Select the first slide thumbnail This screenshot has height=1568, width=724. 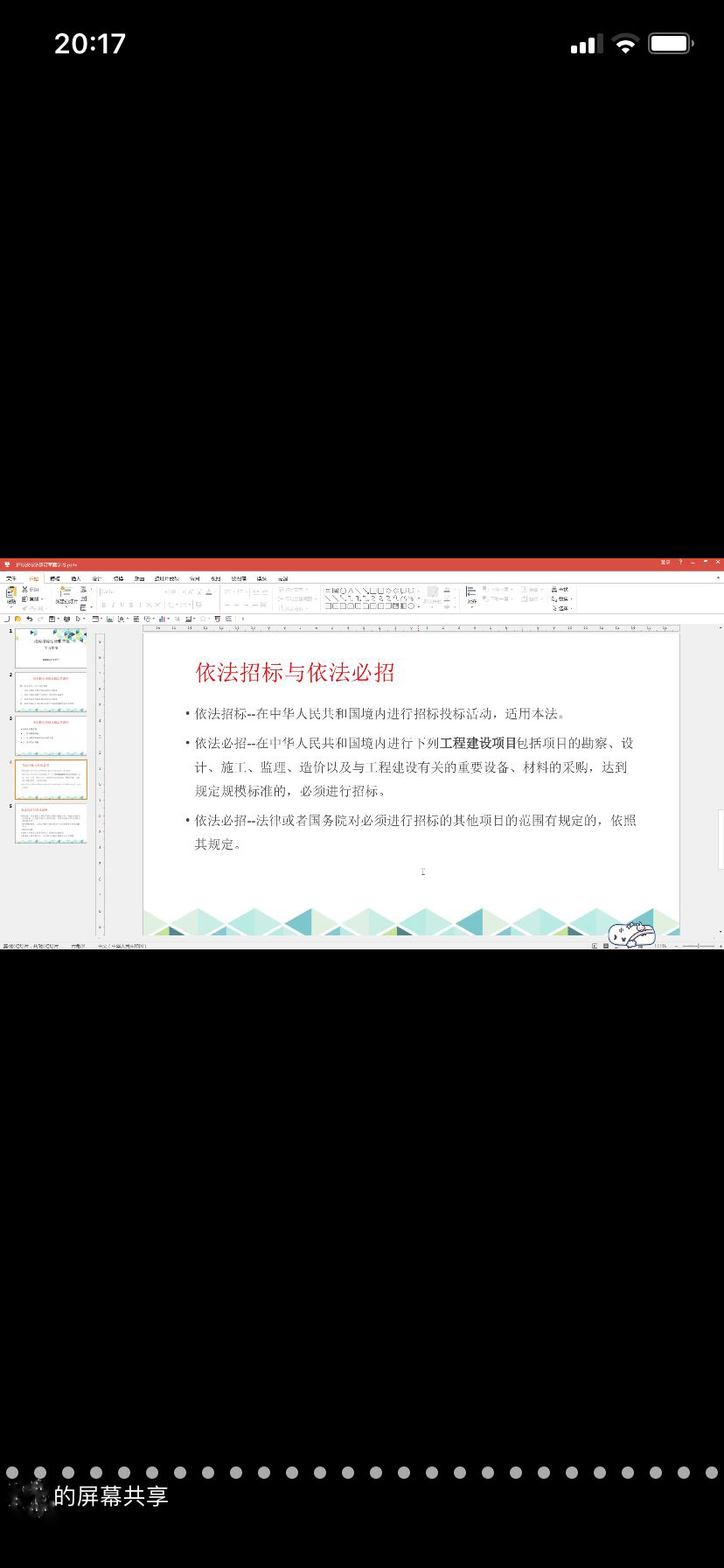51,648
